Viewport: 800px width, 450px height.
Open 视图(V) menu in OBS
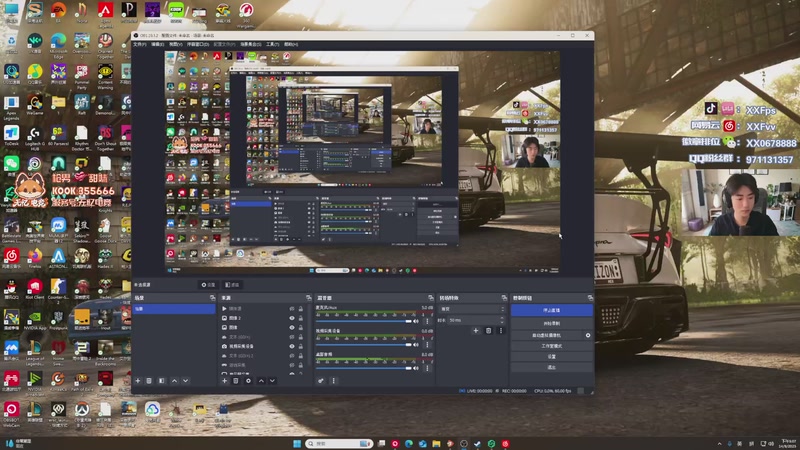click(x=176, y=44)
